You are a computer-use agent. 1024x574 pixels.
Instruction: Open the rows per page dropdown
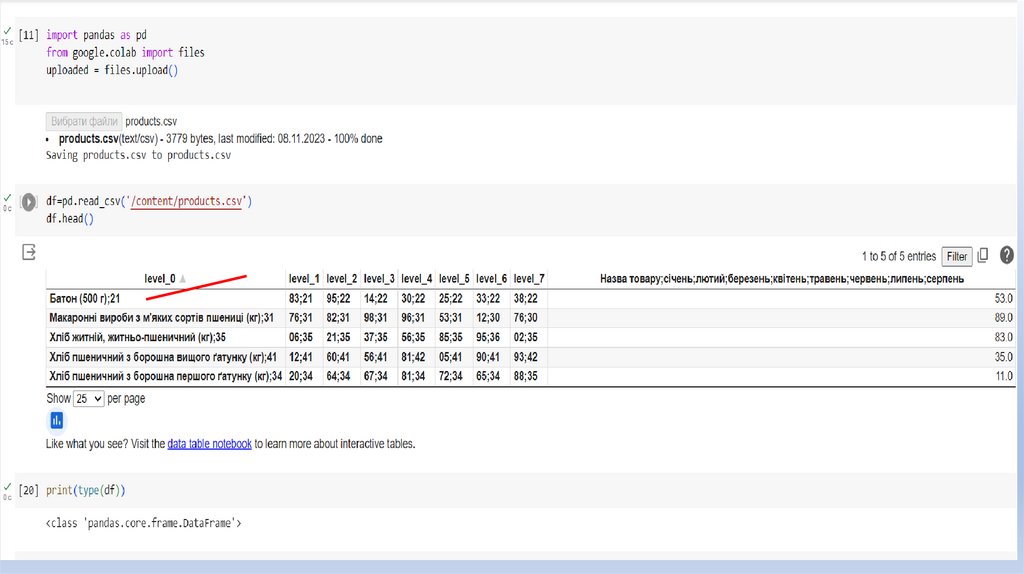tap(89, 398)
